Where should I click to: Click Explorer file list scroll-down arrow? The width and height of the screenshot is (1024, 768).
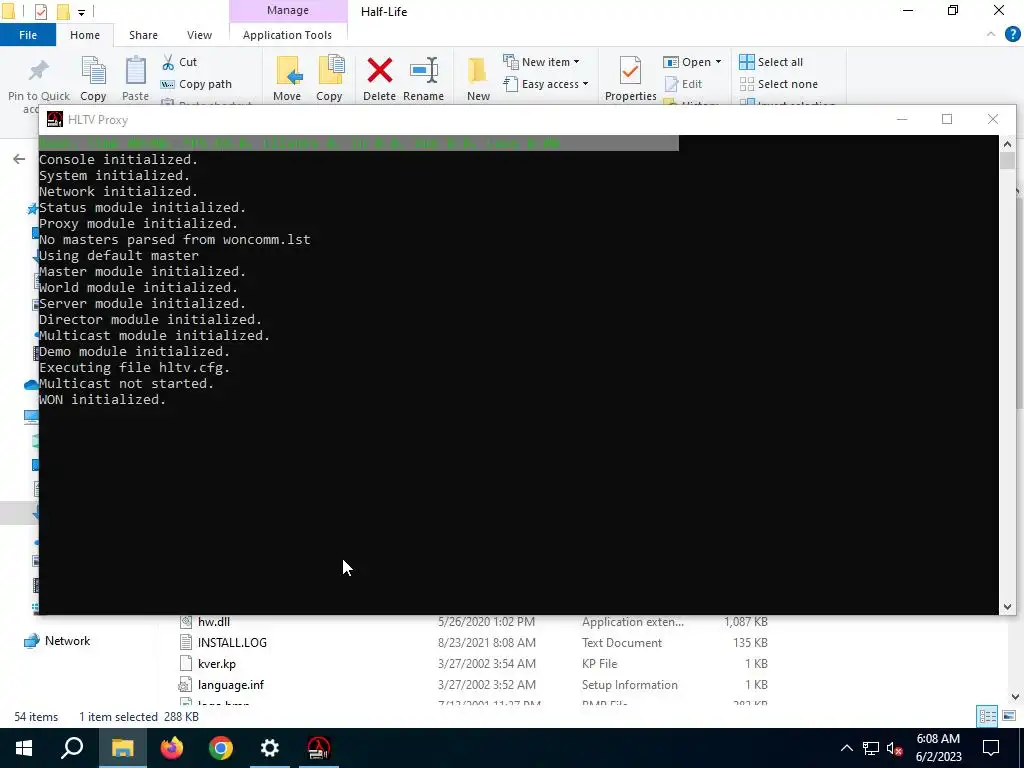point(1016,697)
